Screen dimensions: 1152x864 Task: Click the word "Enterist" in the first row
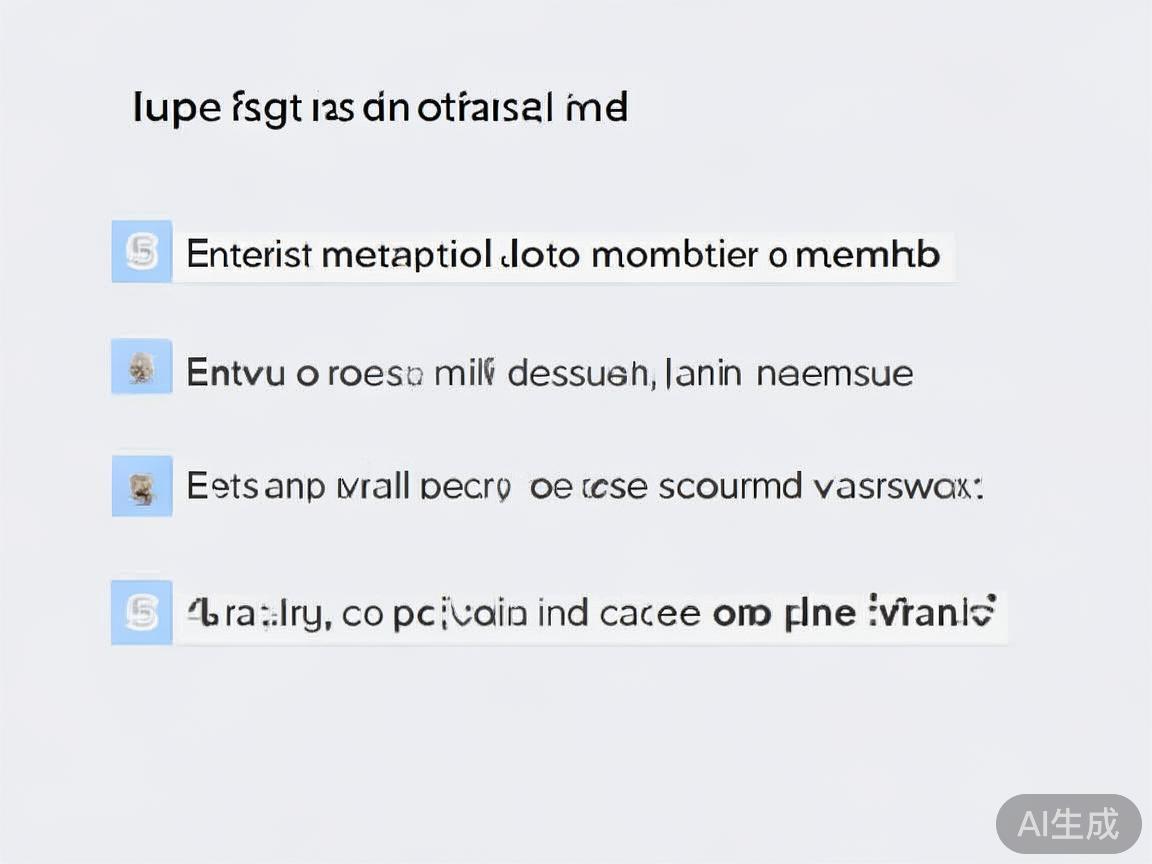249,255
